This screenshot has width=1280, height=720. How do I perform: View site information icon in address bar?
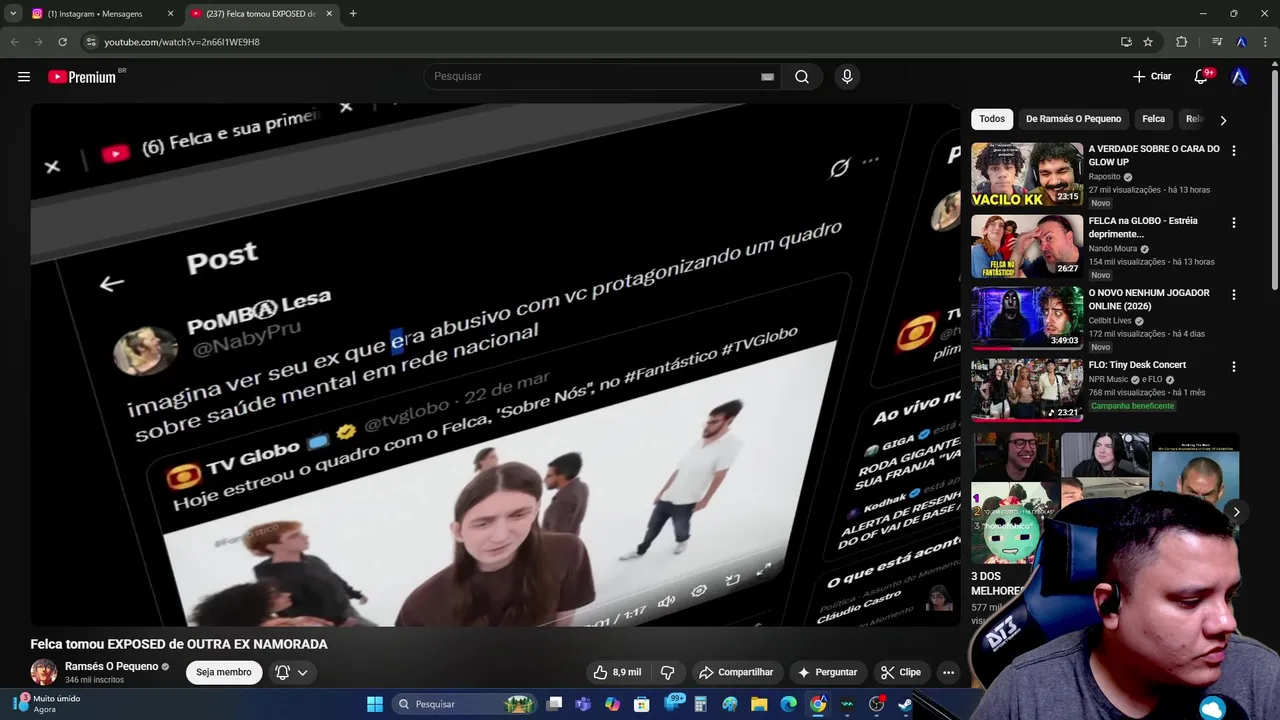91,42
